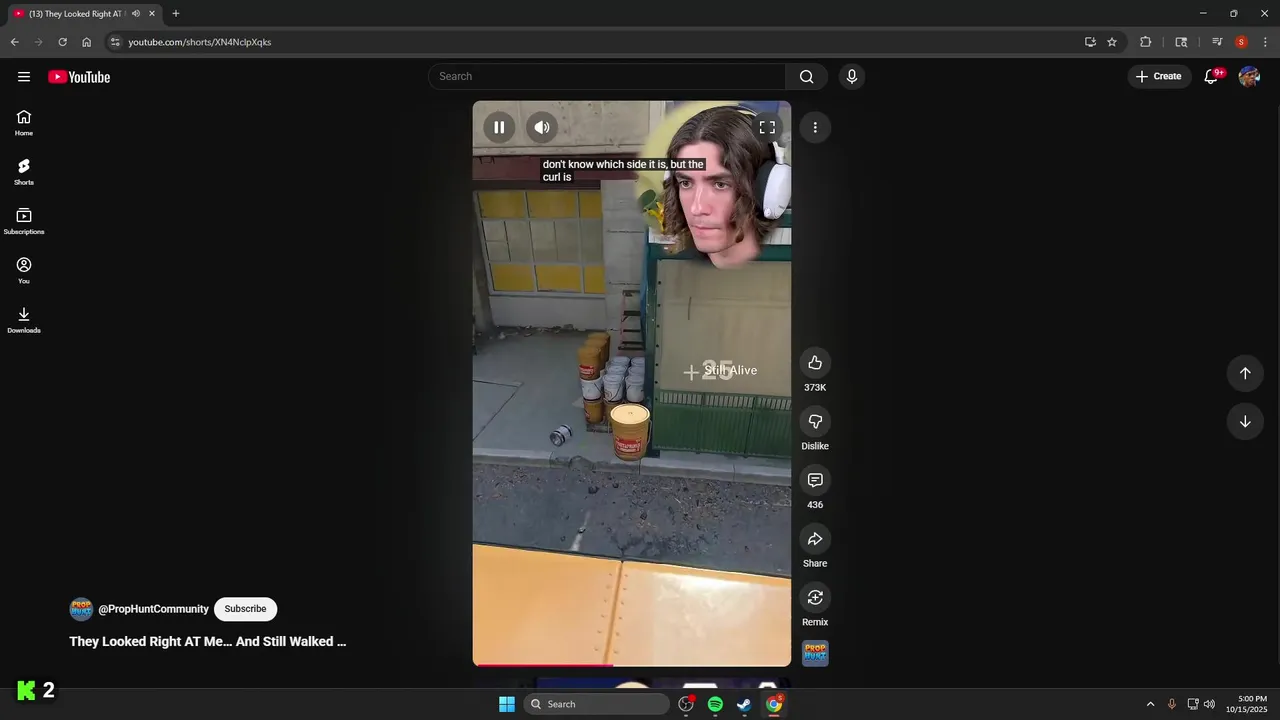Open the Windows Start menu
This screenshot has height=720, width=1280.
(x=507, y=704)
